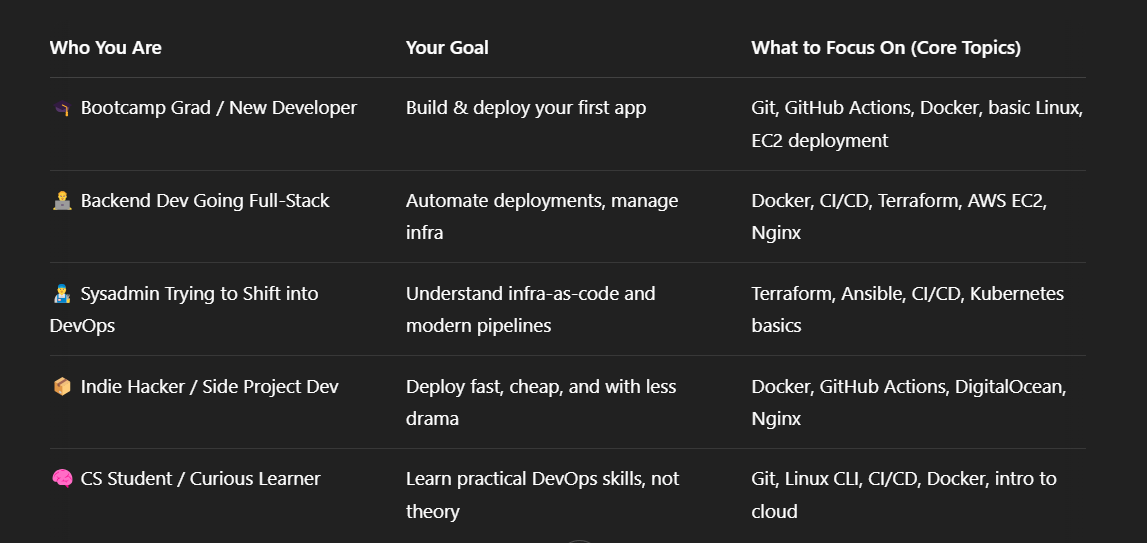Select the "Your Goal" column header

[447, 48]
